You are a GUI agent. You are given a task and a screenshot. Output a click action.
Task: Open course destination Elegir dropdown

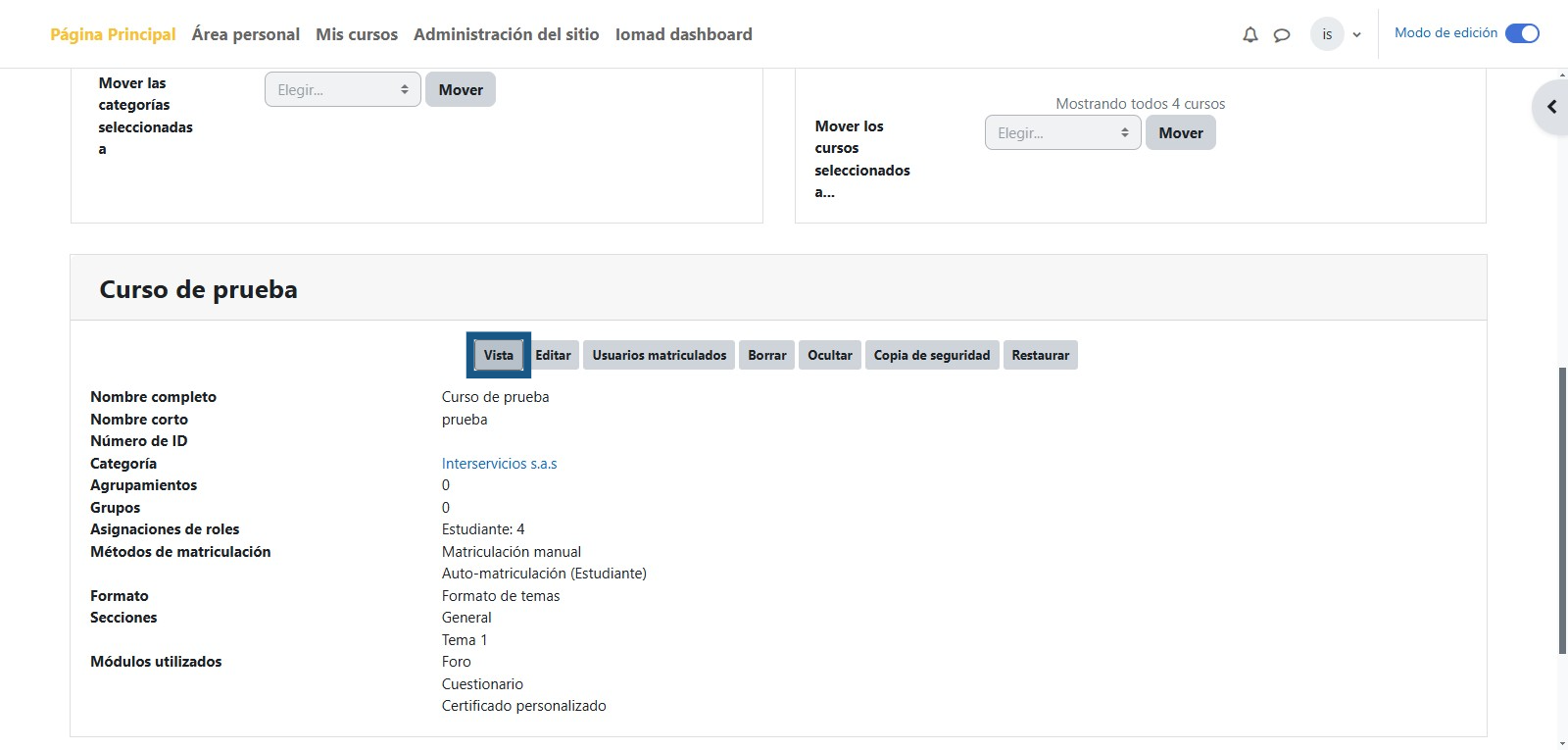(1062, 133)
